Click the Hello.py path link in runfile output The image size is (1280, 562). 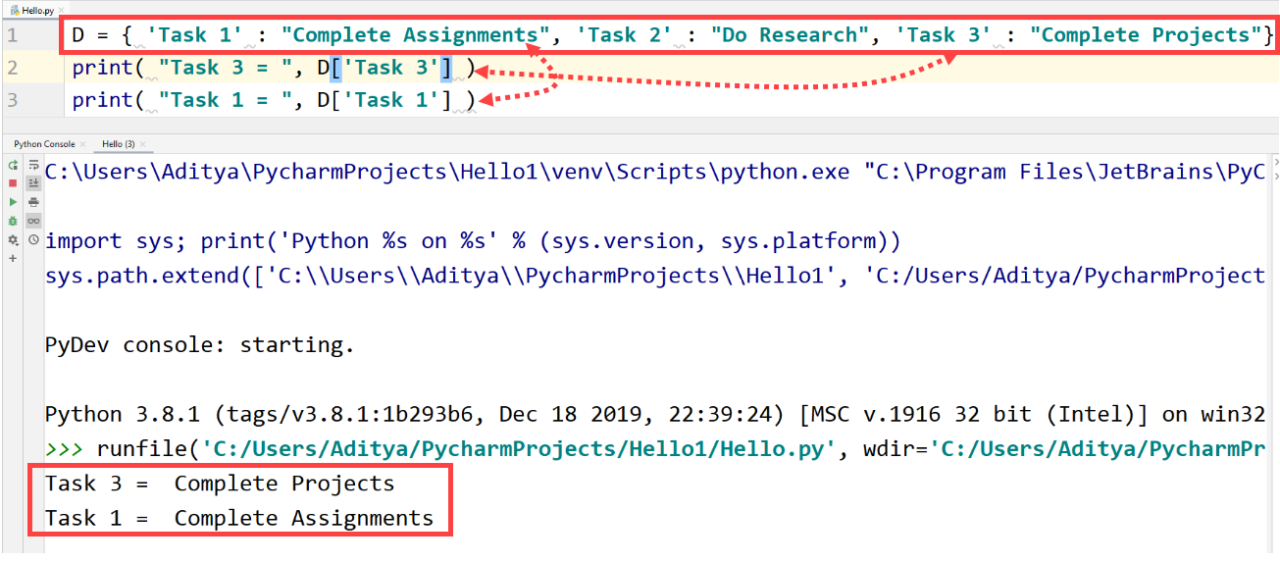(518, 448)
